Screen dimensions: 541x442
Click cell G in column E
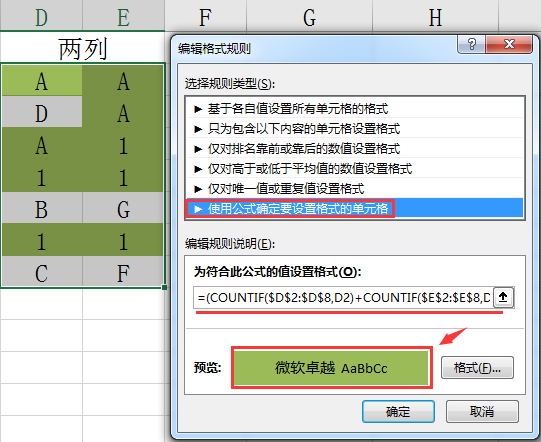[x=123, y=208]
